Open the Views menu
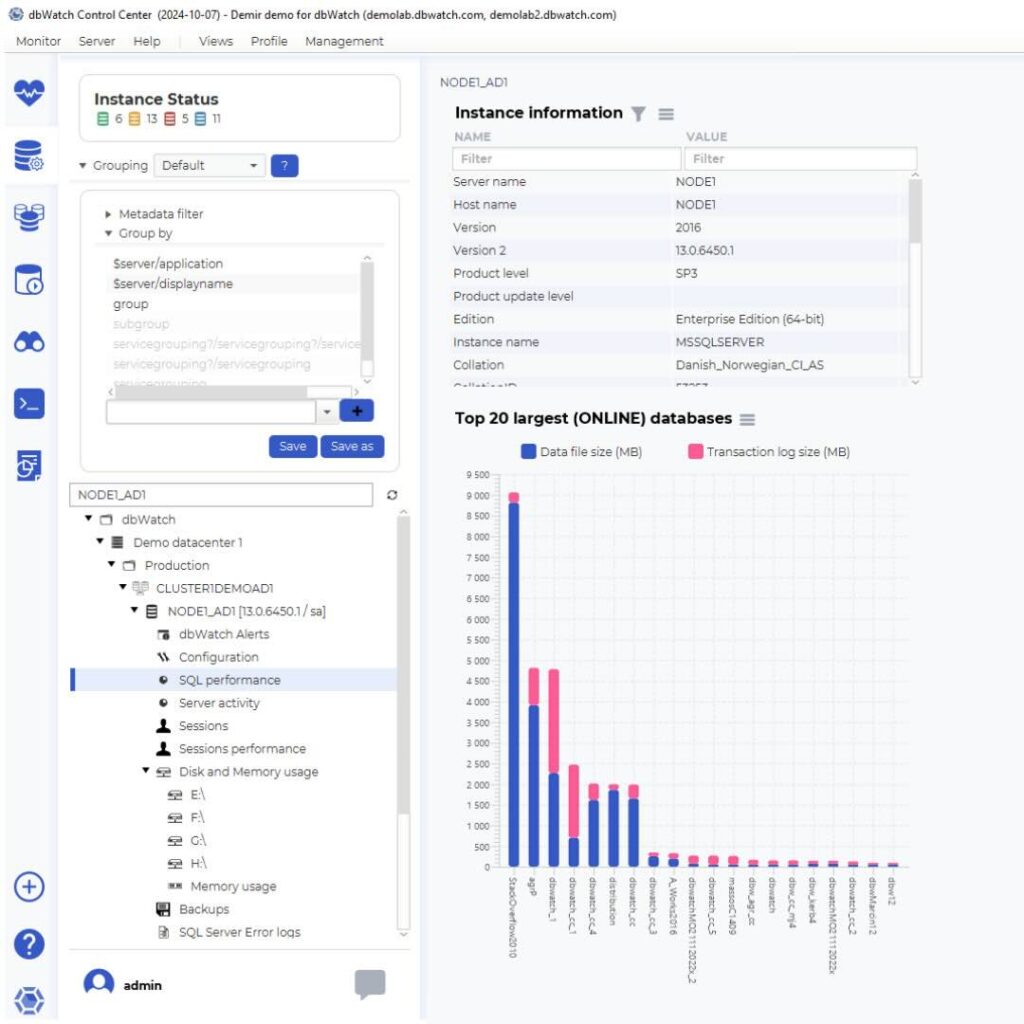Screen dimensions: 1024x1024 216,41
